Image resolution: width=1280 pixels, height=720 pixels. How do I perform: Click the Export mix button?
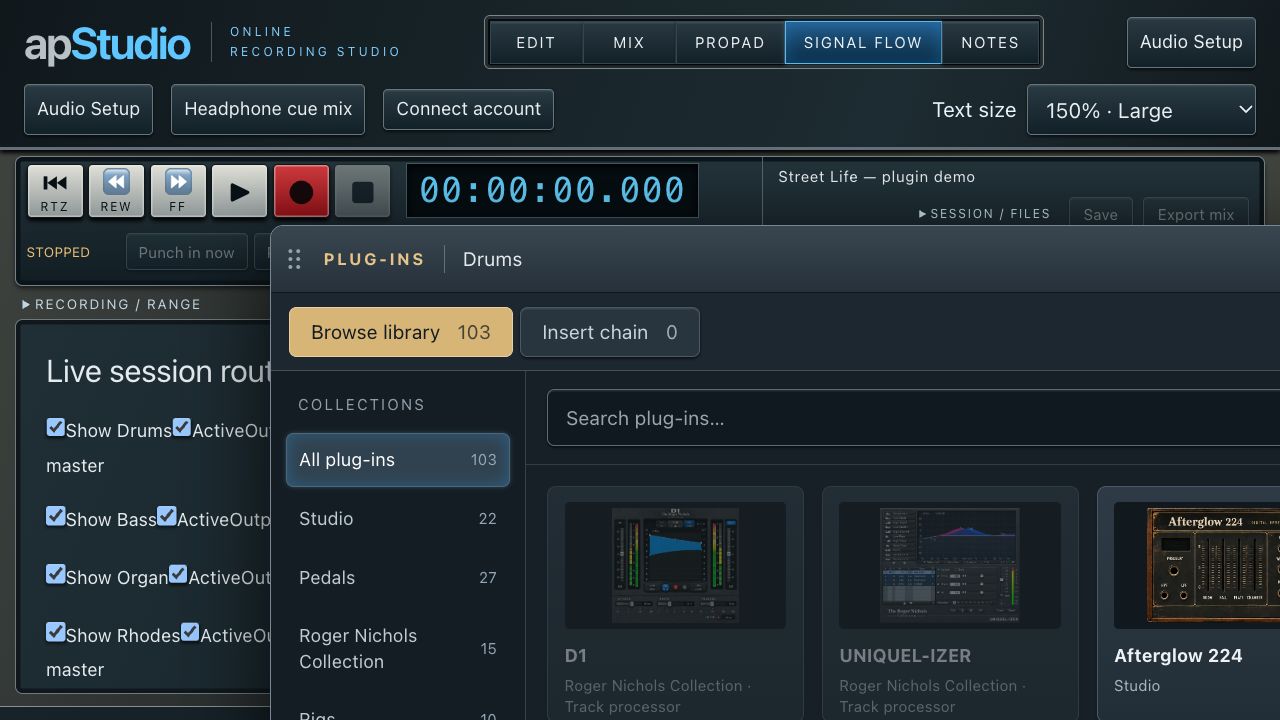click(x=1196, y=214)
